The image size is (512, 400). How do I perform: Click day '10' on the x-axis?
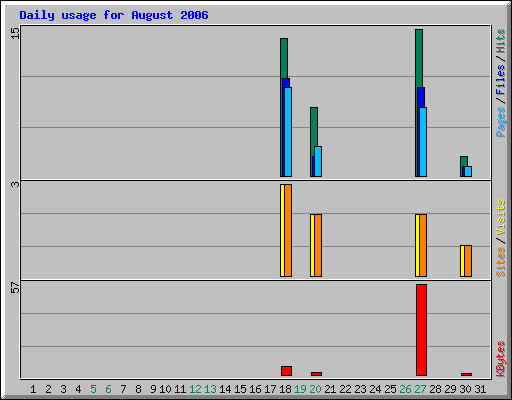click(x=165, y=389)
